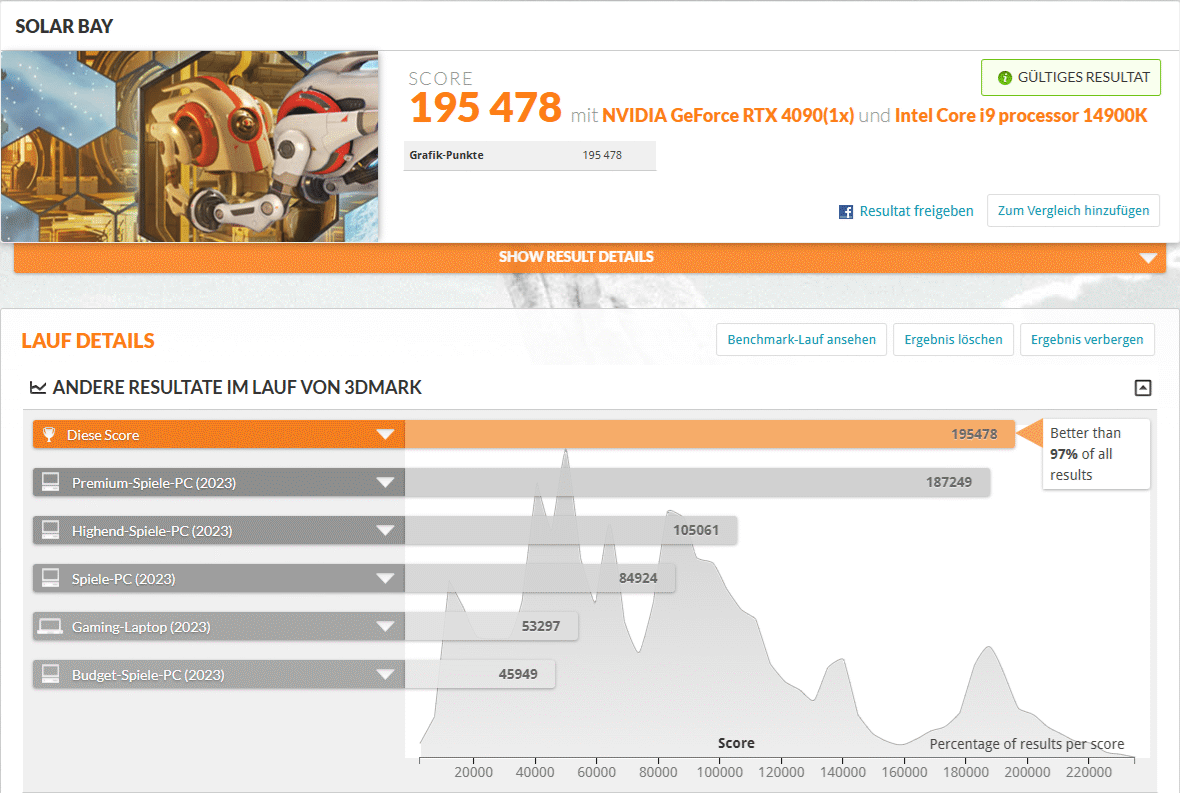This screenshot has width=1180, height=793.
Task: Expand the Gaming-Laptop (2023) dropdown arrow
Action: pos(385,627)
